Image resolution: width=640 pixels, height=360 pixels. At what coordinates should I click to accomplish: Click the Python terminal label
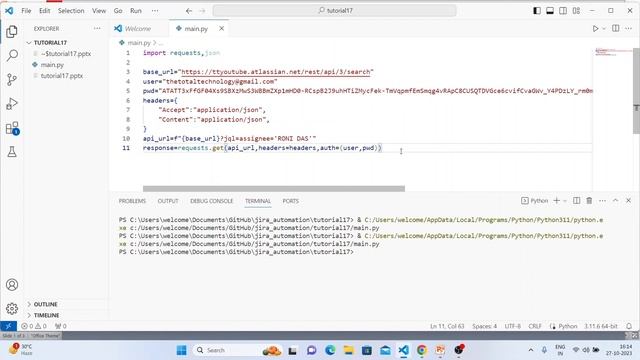(x=535, y=200)
